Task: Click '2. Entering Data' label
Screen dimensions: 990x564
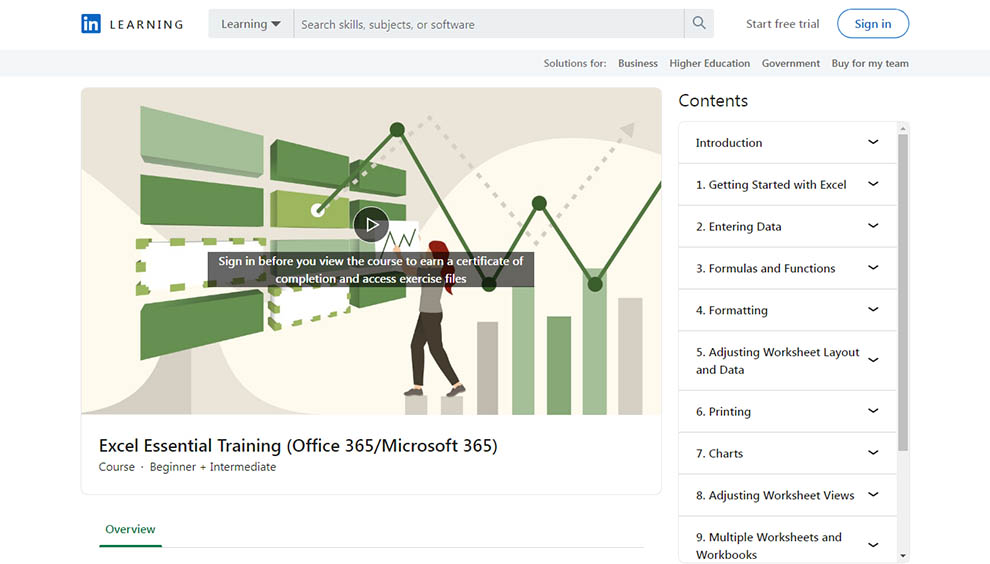Action: click(739, 227)
